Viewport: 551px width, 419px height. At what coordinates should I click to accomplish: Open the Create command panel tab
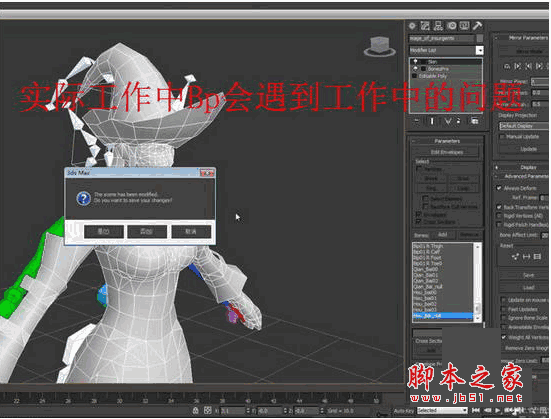pyautogui.click(x=412, y=26)
